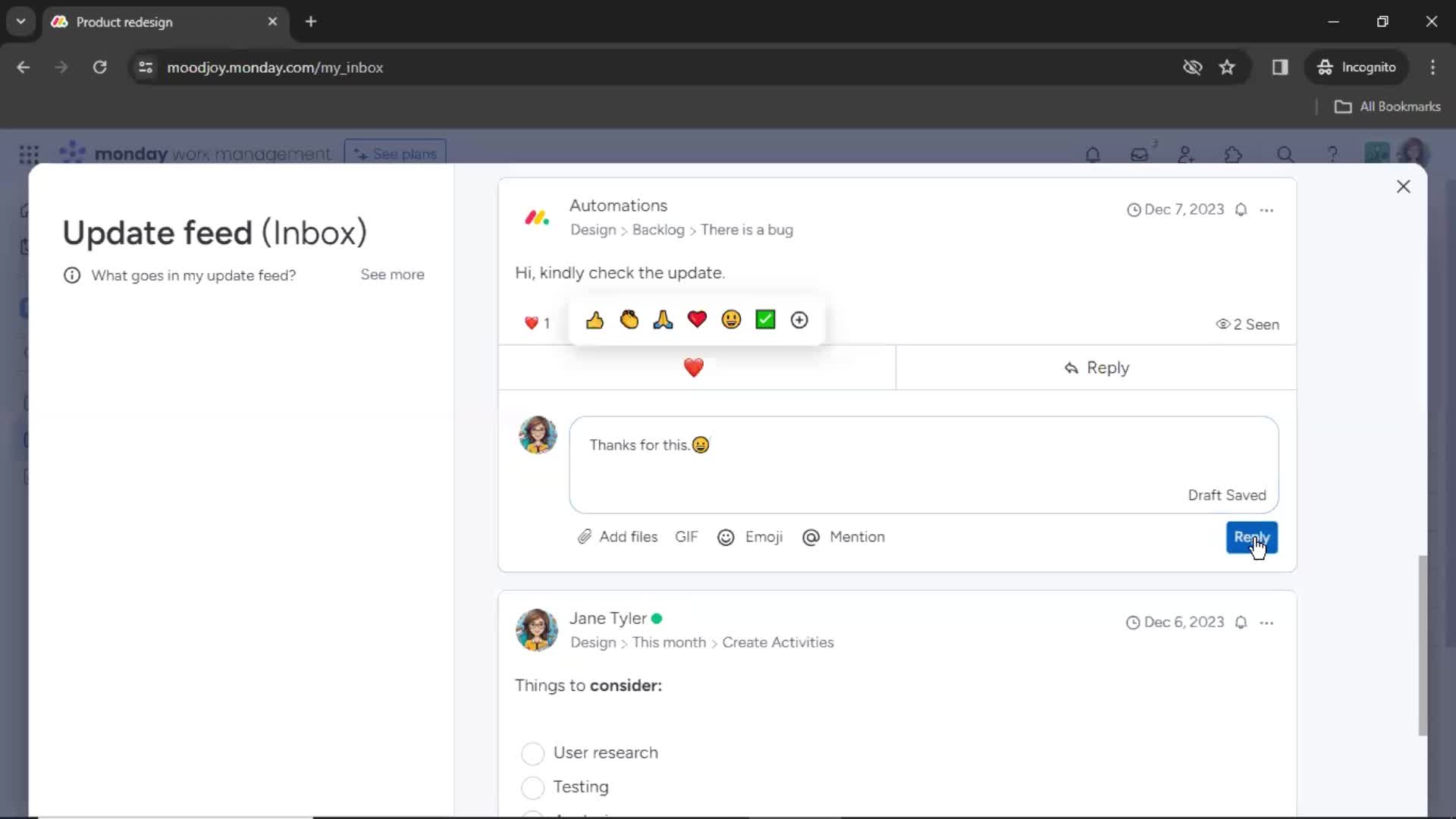This screenshot has width=1456, height=819.
Task: Select the green checkmark reaction icon
Action: point(765,319)
